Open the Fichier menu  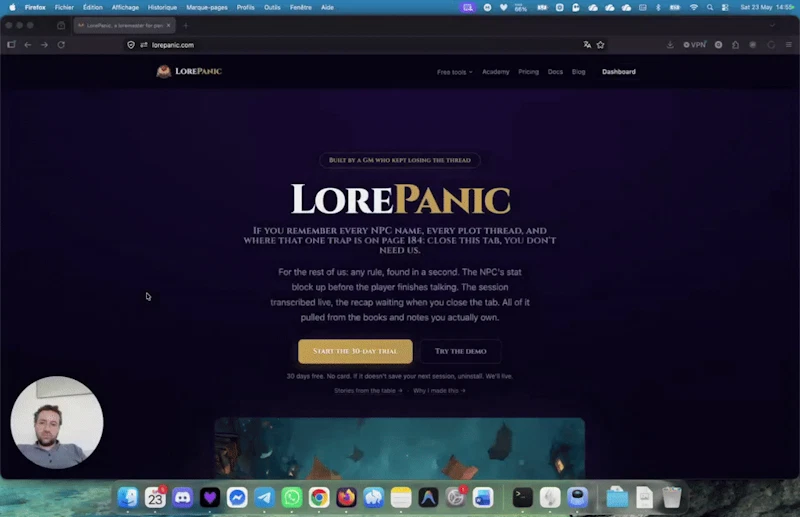click(64, 7)
